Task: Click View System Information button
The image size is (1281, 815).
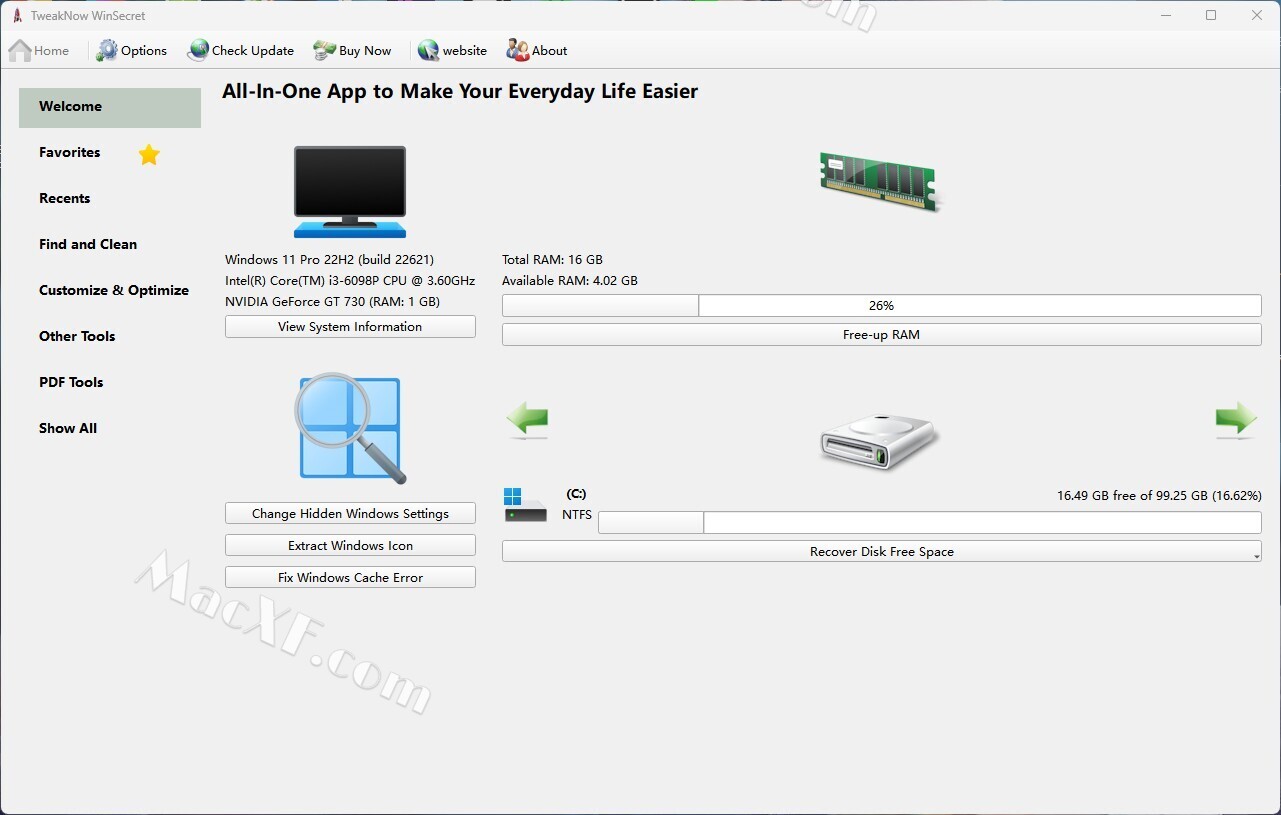Action: click(x=350, y=327)
